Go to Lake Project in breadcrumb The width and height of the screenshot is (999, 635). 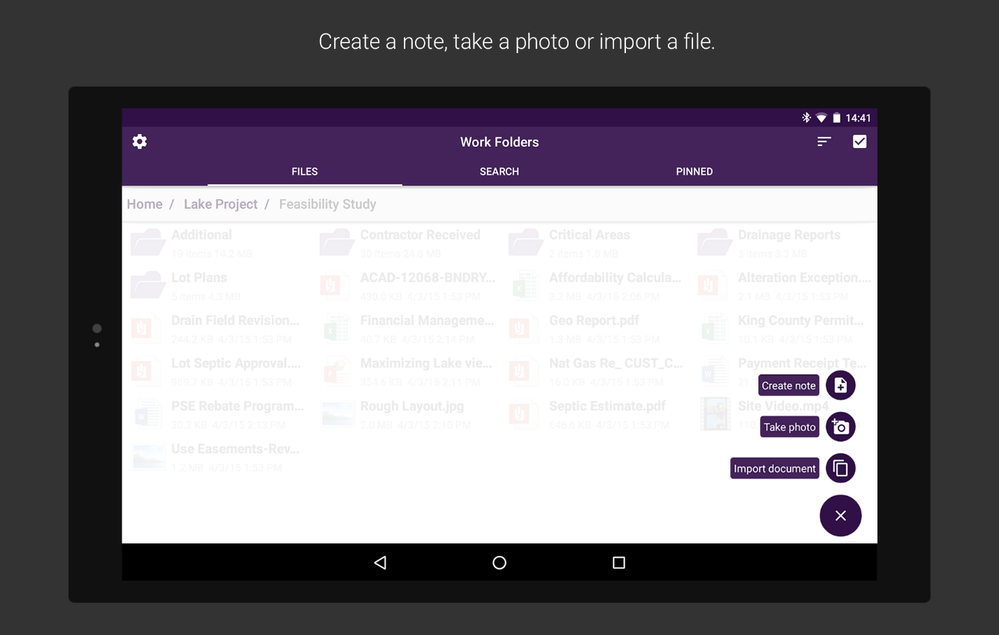coord(220,204)
